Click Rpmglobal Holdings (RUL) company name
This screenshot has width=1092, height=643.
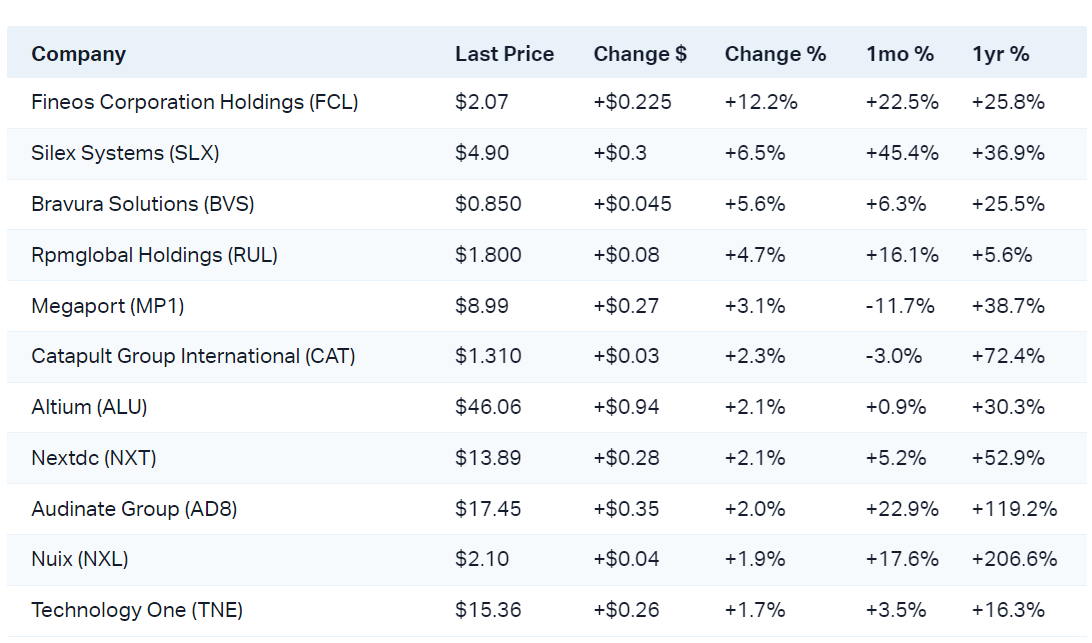click(x=154, y=255)
